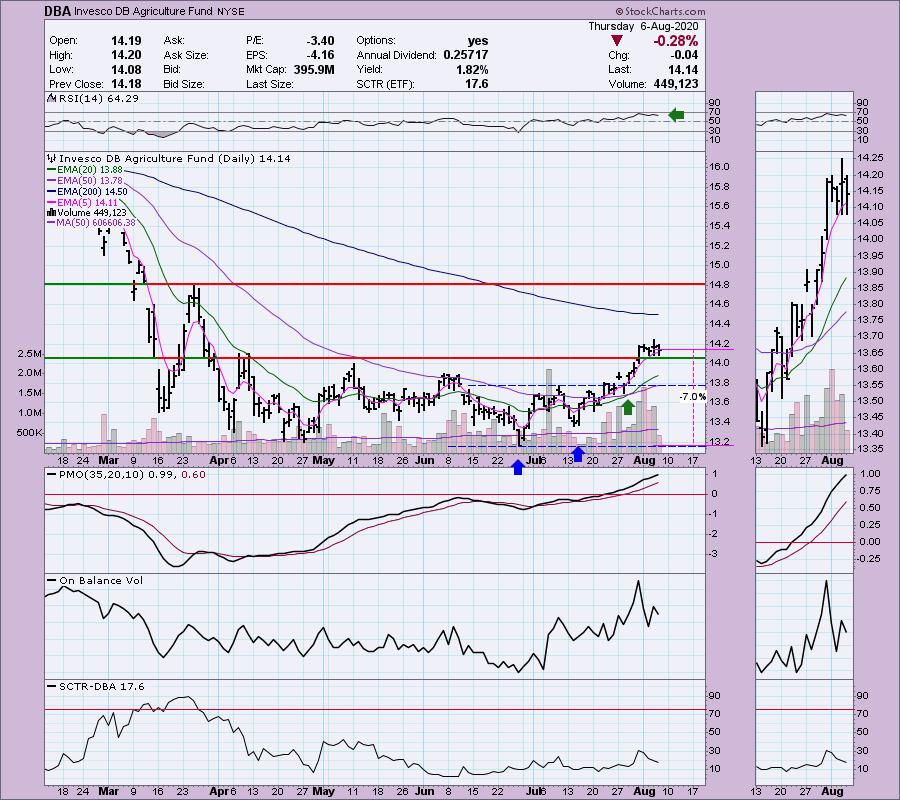Click the MA(50) volume legend line marker
The height and width of the screenshot is (800, 900).
click(52, 223)
